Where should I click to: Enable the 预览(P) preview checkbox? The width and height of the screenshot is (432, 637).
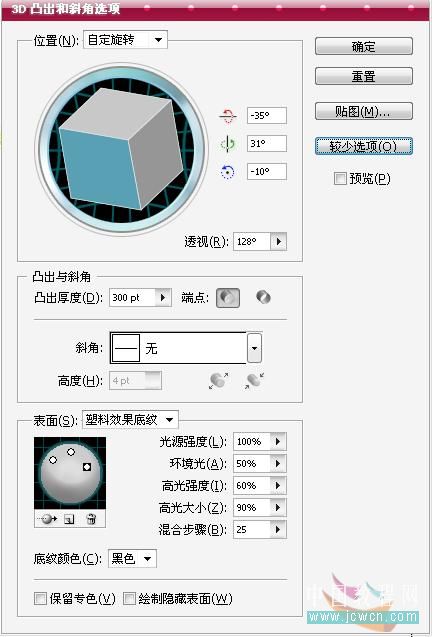click(x=340, y=178)
